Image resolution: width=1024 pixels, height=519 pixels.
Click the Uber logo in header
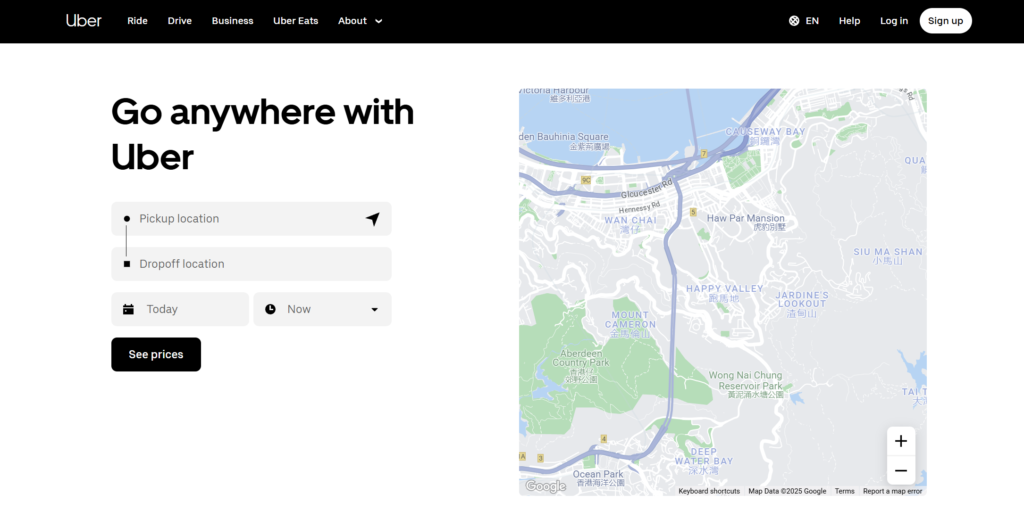click(84, 20)
